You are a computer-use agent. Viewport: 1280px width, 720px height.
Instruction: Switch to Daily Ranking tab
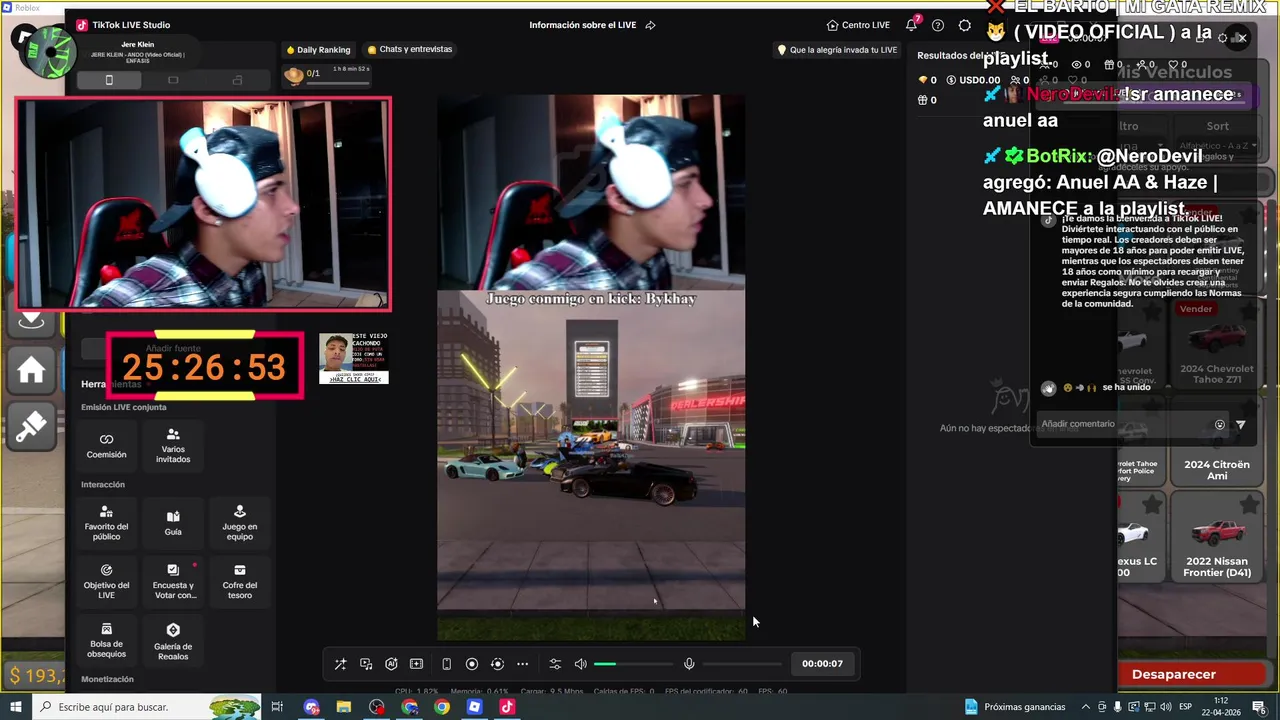tap(318, 49)
